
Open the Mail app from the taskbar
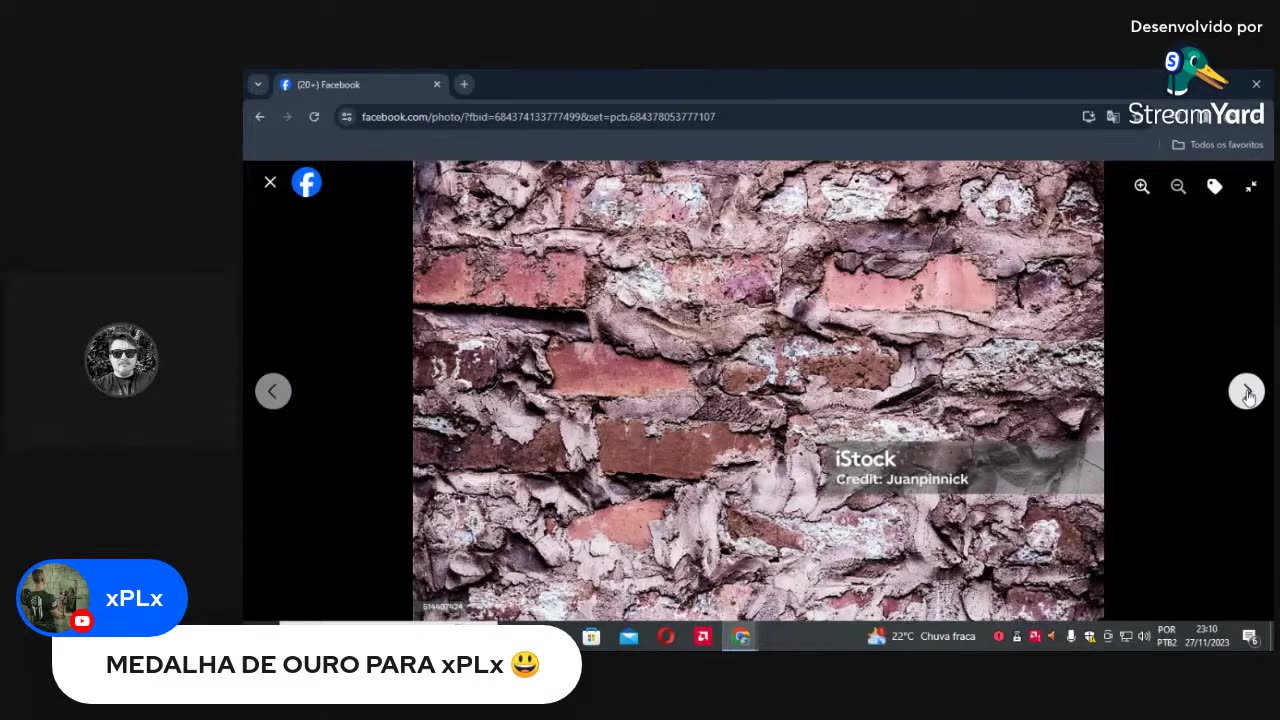[629, 637]
